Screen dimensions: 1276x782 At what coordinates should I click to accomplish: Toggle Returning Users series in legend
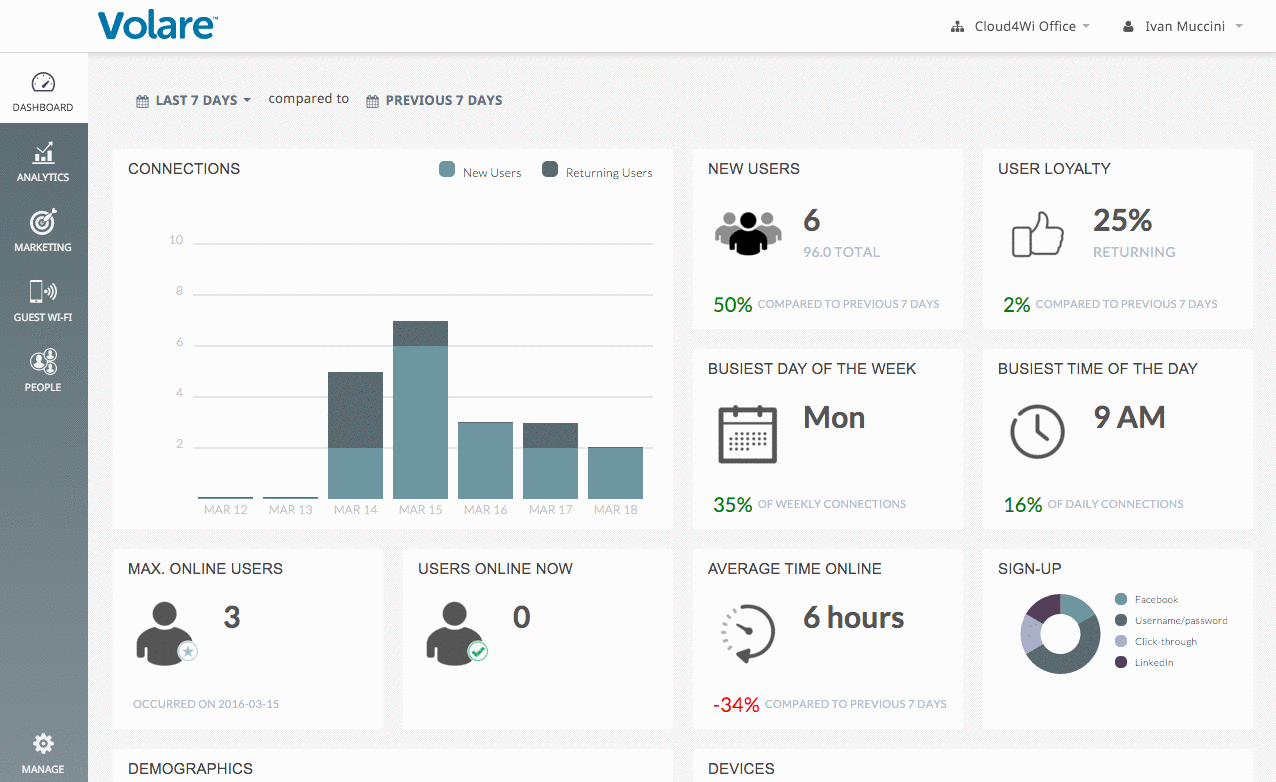(x=597, y=171)
